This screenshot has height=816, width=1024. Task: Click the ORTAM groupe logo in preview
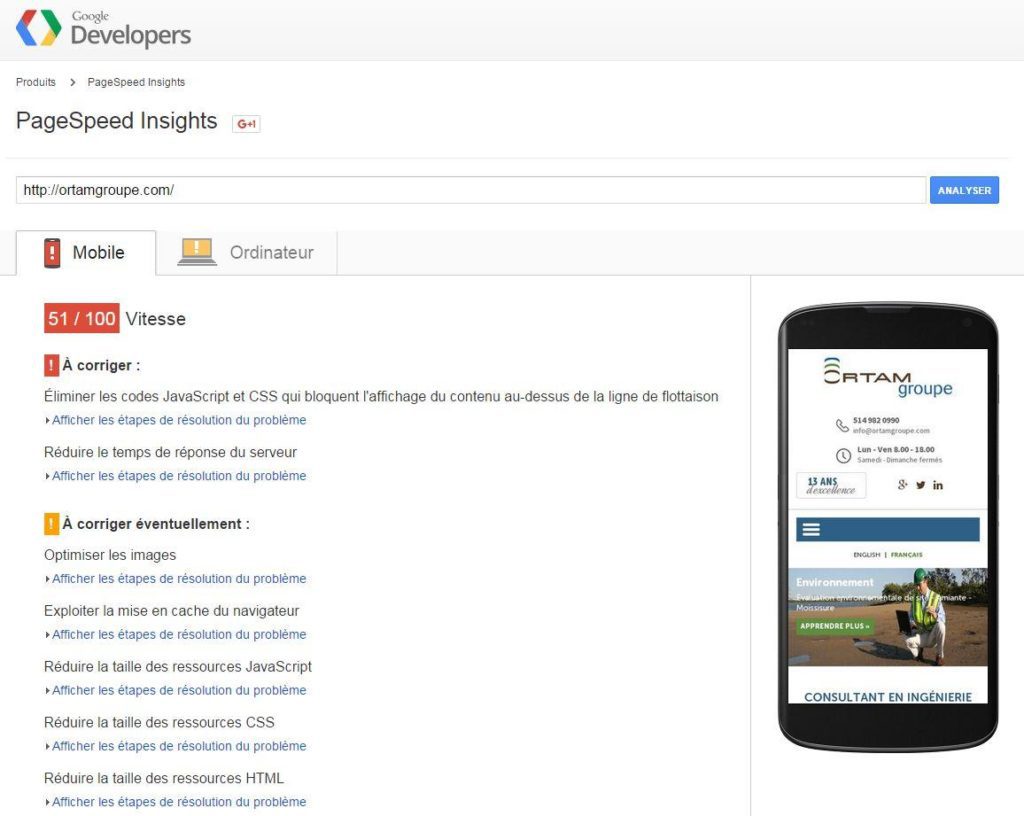click(x=888, y=377)
